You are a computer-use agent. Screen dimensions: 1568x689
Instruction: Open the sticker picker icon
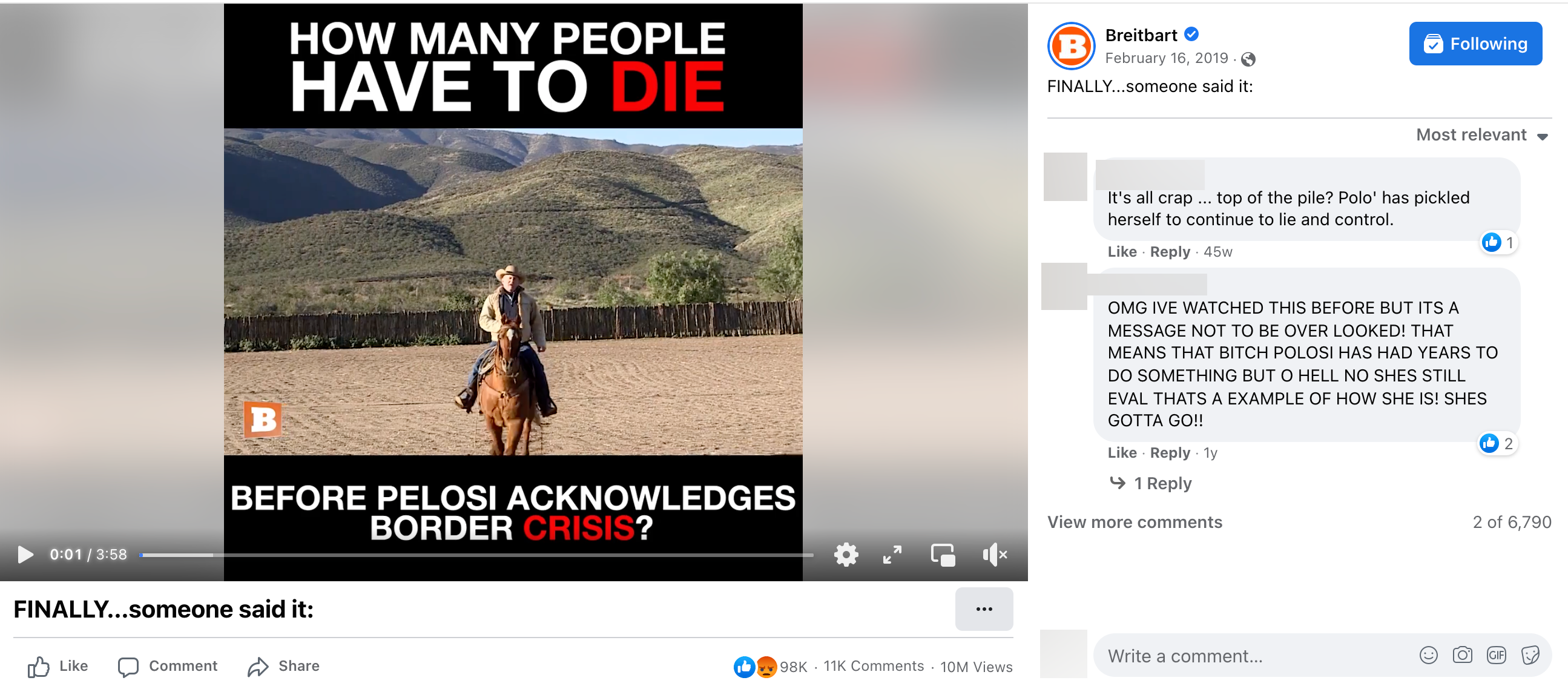tap(1530, 655)
